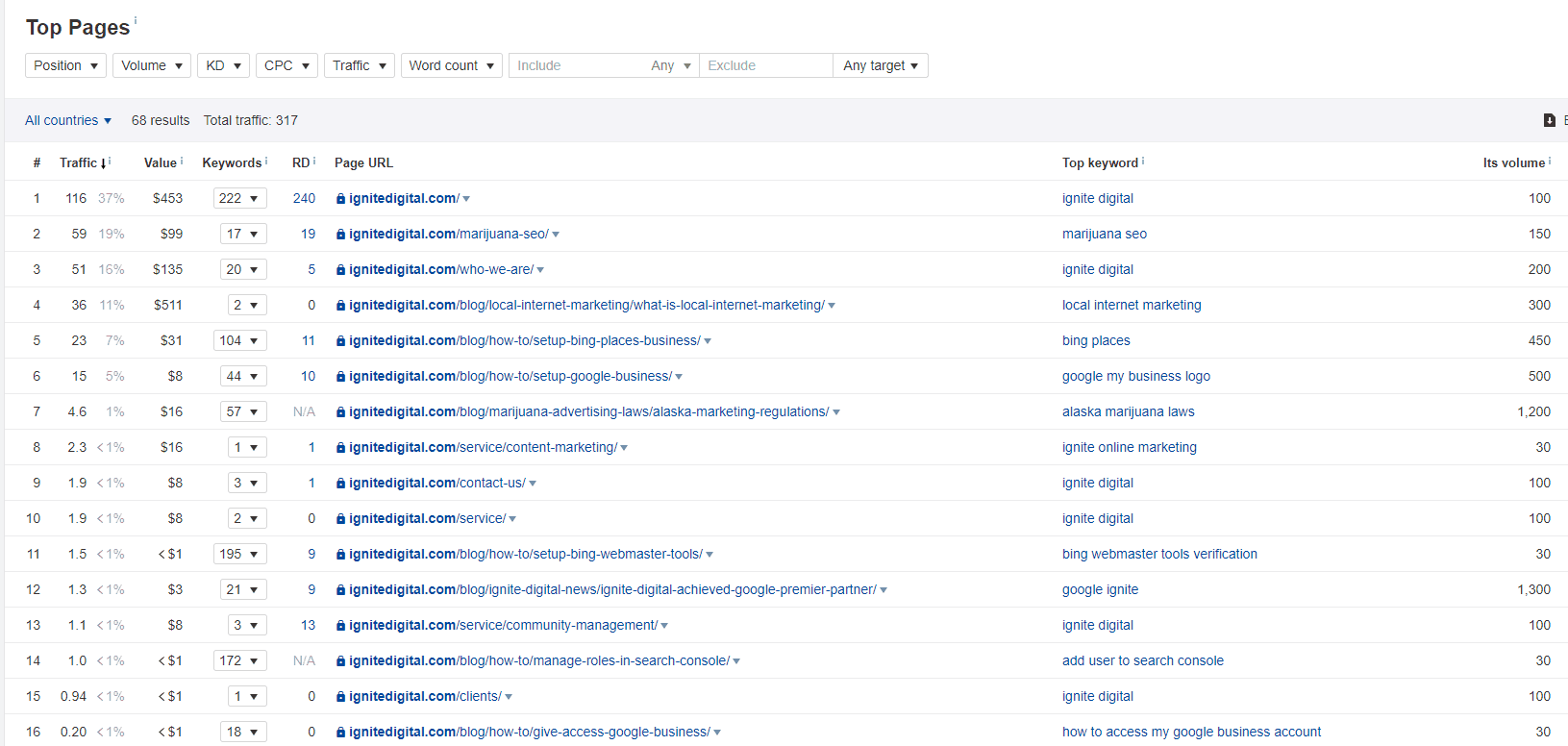Open the Any target dropdown

(881, 65)
